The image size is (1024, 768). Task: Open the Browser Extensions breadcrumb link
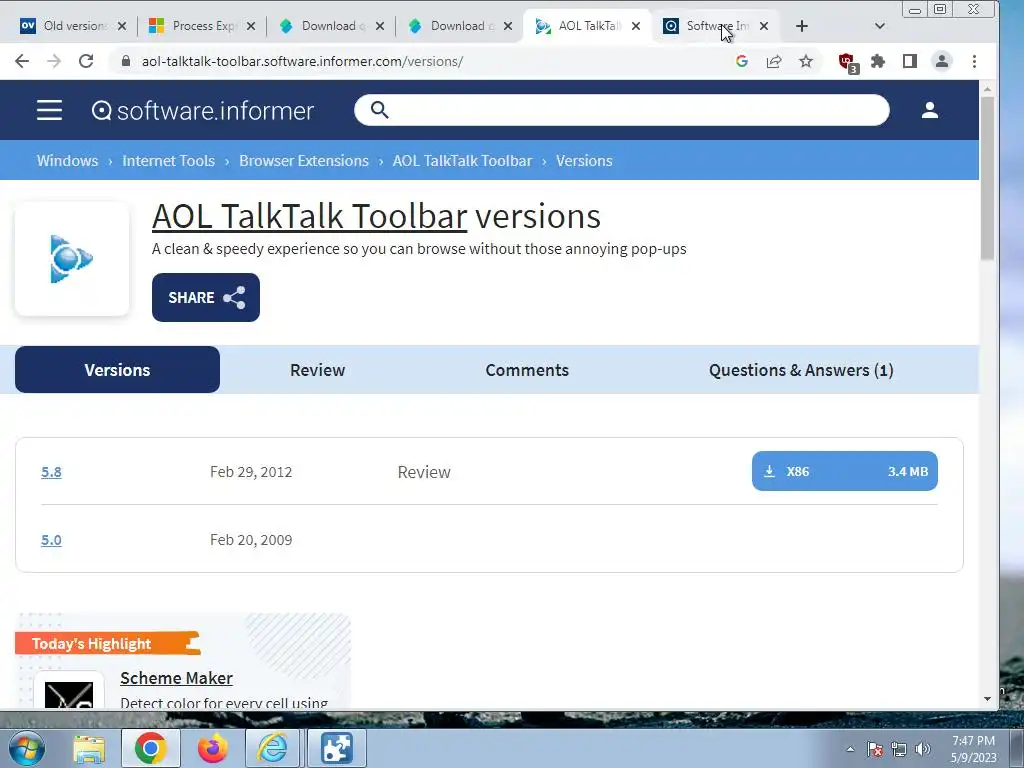(x=304, y=161)
